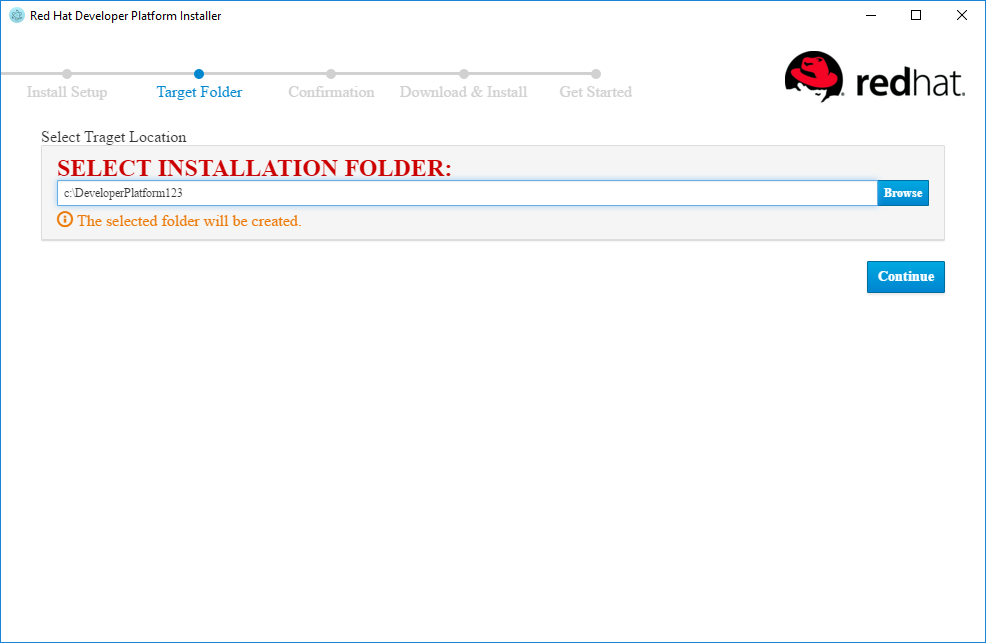Click the orange info icon

tap(65, 219)
